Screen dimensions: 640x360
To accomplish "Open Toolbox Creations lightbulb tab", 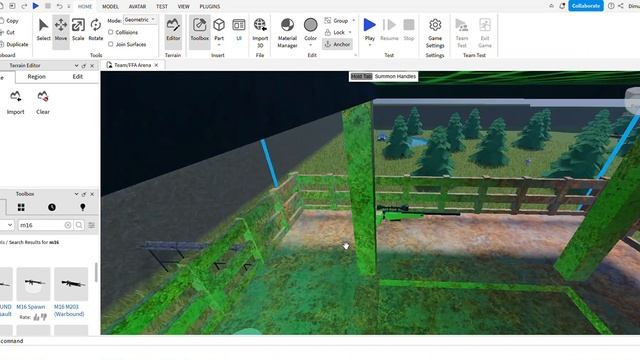I will [83, 207].
